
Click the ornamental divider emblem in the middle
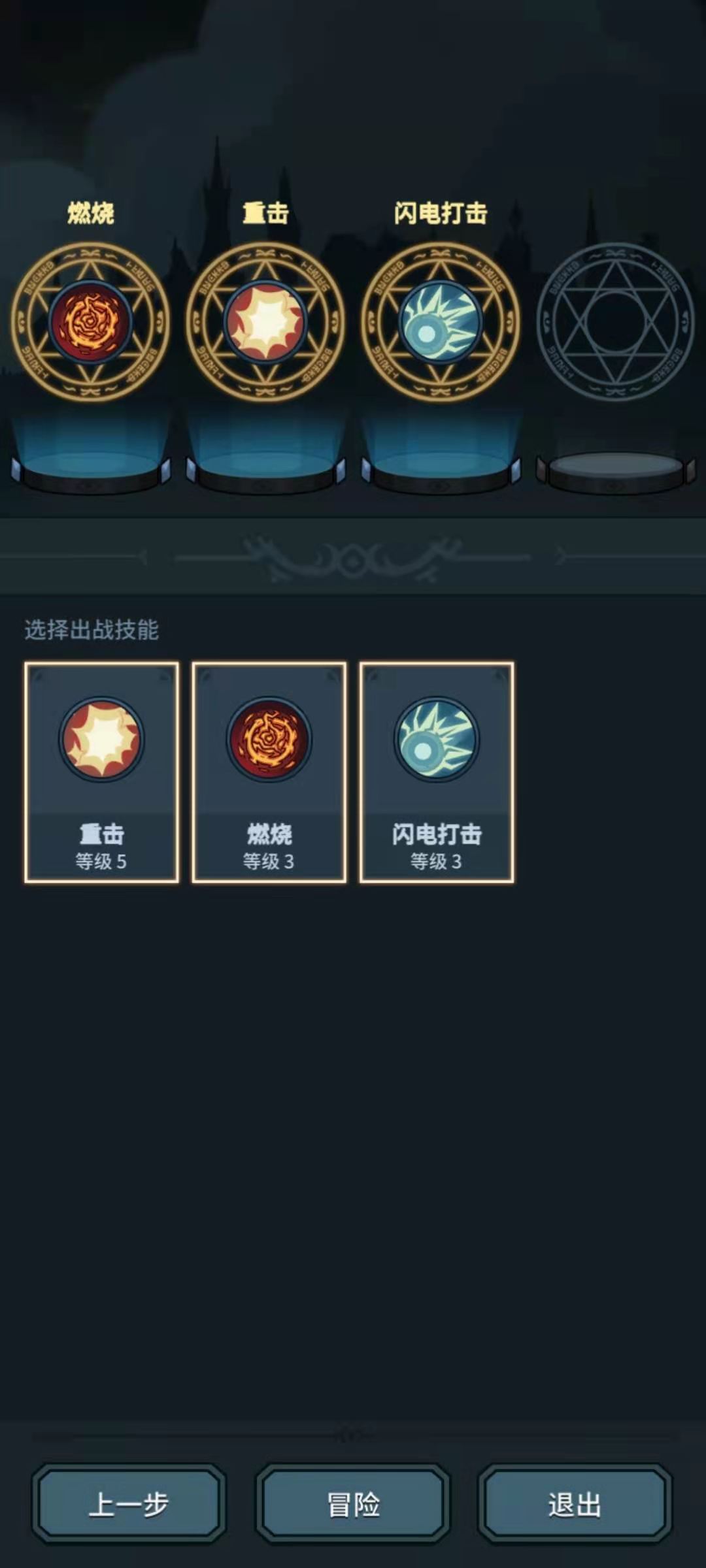(x=353, y=559)
